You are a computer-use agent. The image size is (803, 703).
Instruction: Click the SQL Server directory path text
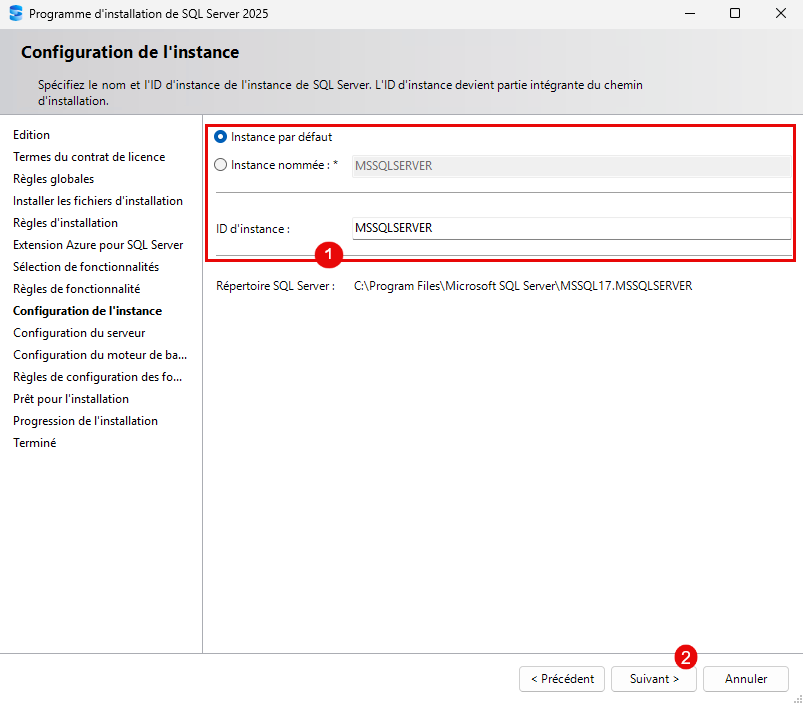523,286
